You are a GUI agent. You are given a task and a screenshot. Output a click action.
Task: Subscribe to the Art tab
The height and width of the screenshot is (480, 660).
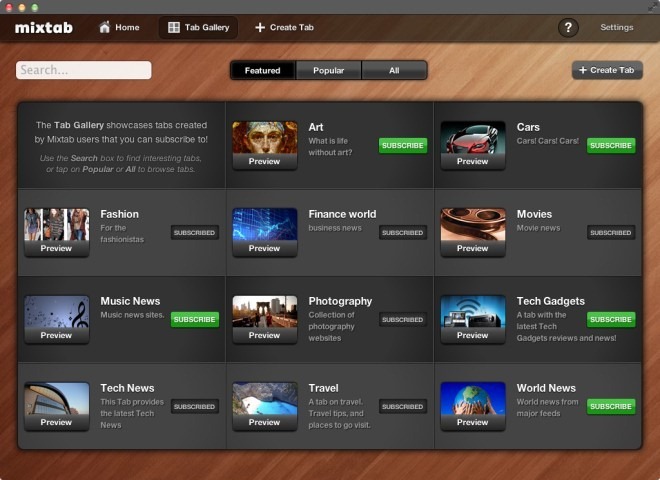(x=403, y=145)
